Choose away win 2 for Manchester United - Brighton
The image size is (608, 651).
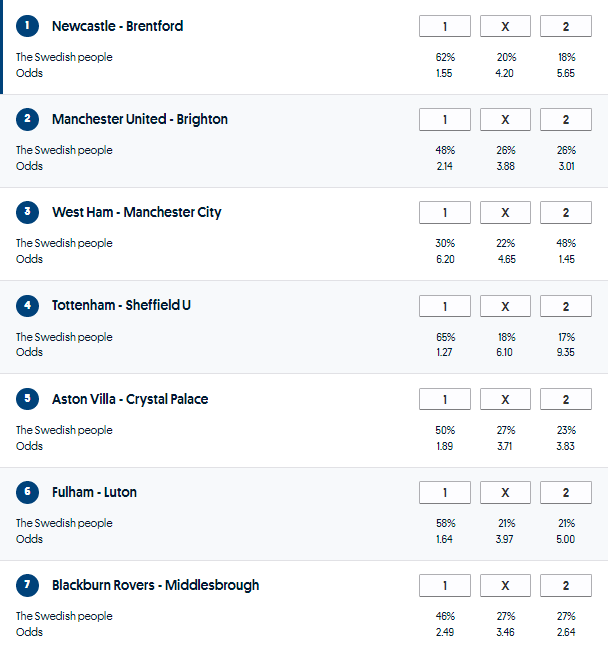565,120
